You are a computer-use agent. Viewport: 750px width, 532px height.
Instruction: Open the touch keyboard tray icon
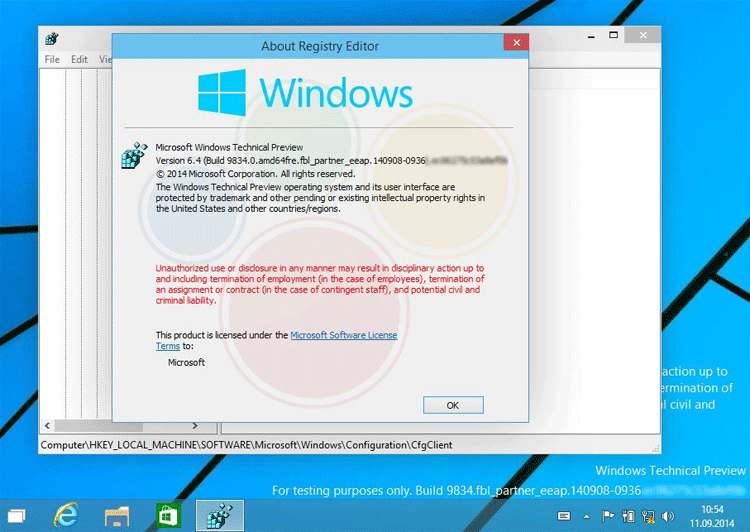(565, 515)
